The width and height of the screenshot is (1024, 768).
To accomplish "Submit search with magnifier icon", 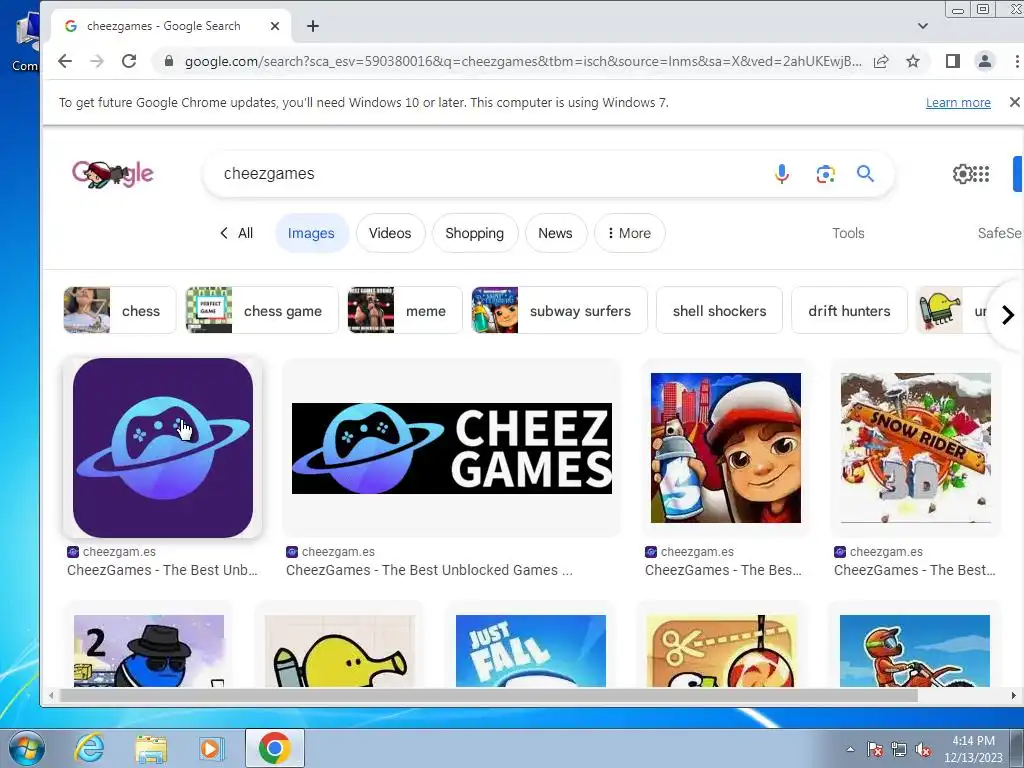I will click(x=865, y=174).
